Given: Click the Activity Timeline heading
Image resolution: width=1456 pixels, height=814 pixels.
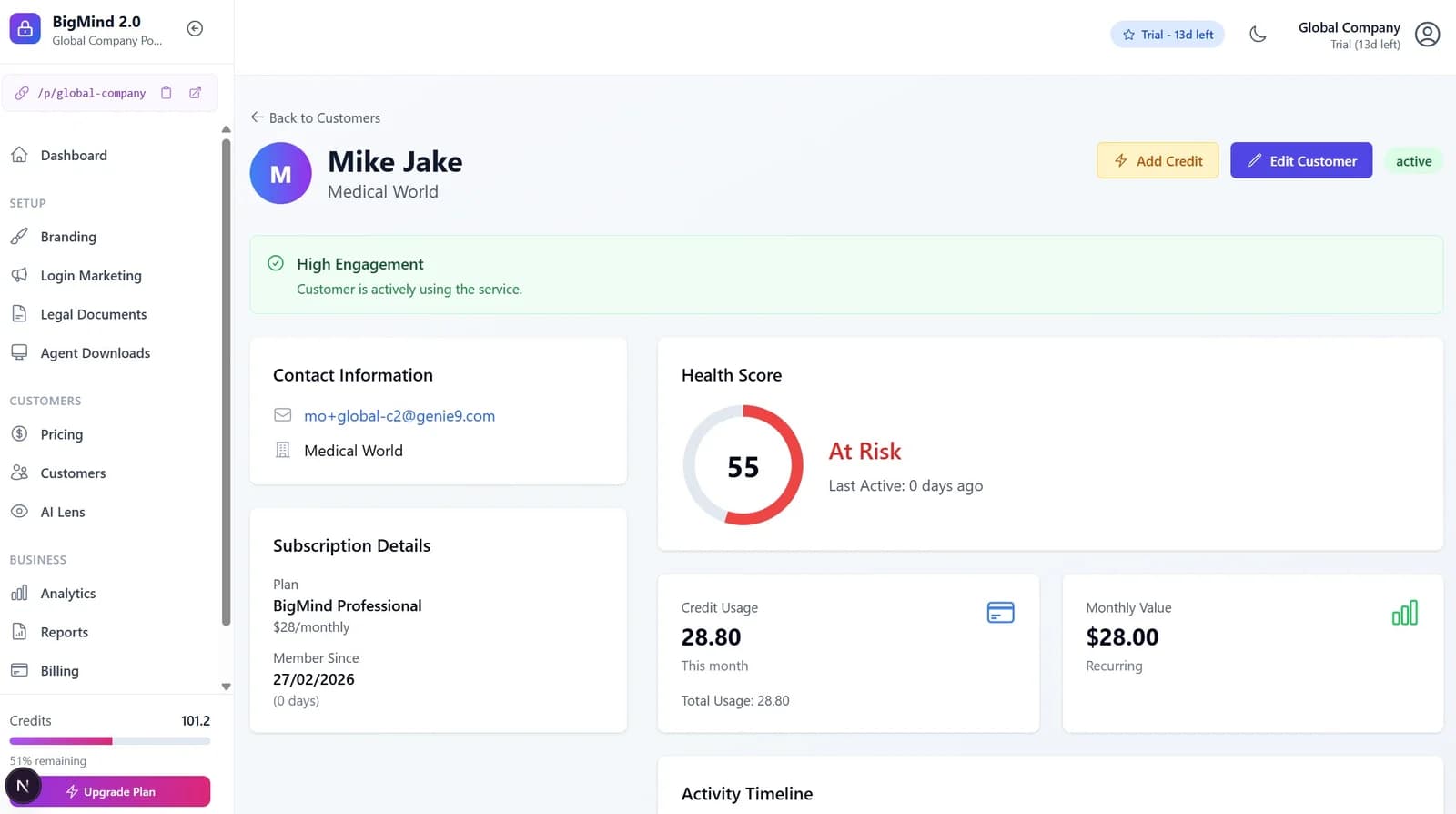Looking at the screenshot, I should pos(747,794).
